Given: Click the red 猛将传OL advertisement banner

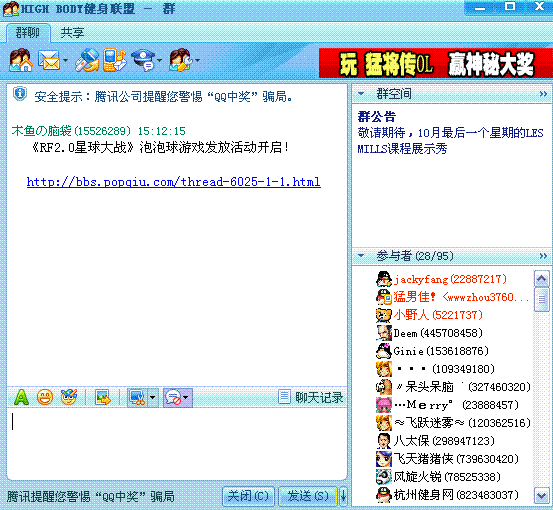Looking at the screenshot, I should point(436,63).
